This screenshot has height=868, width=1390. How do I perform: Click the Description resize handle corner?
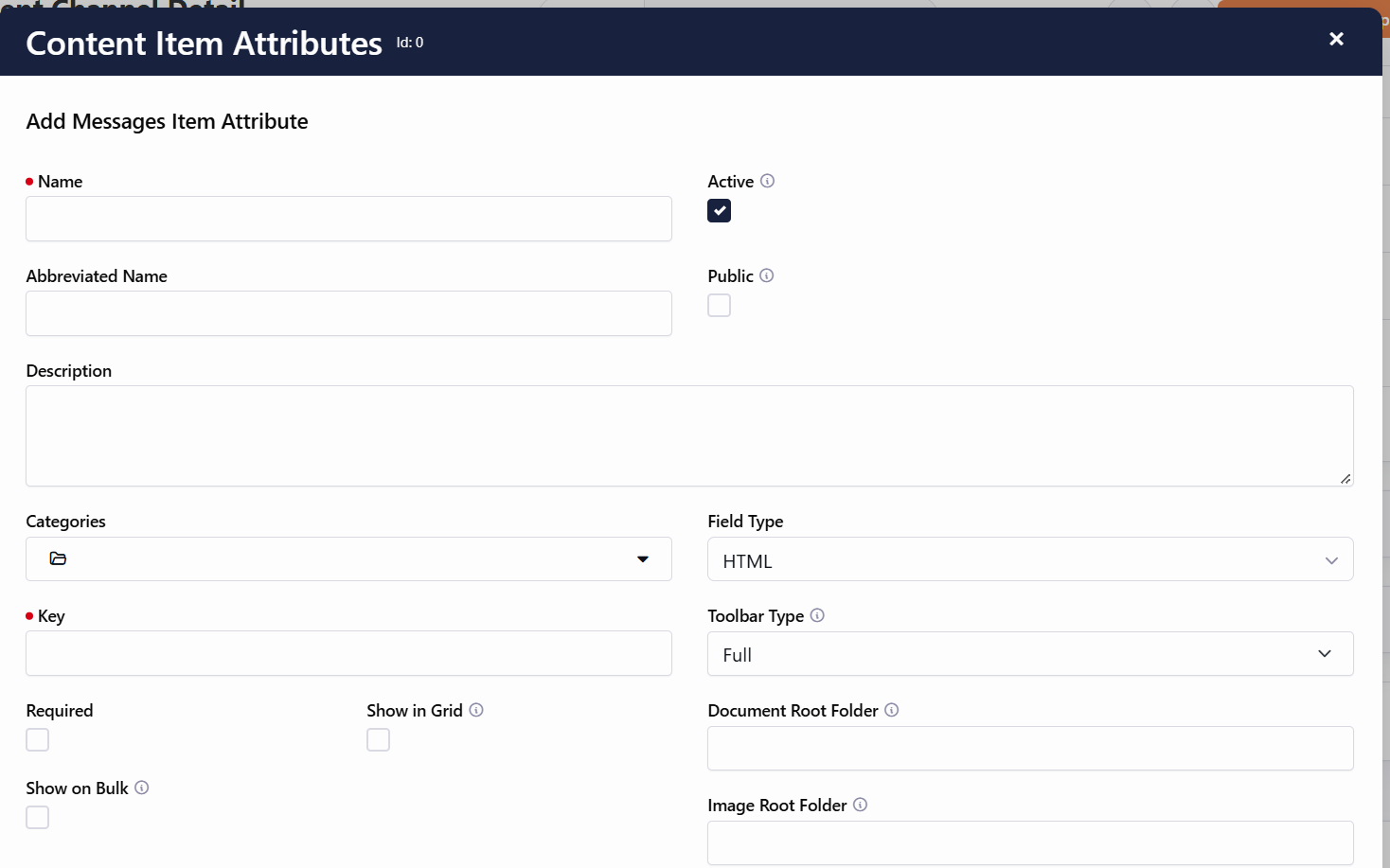tap(1345, 479)
